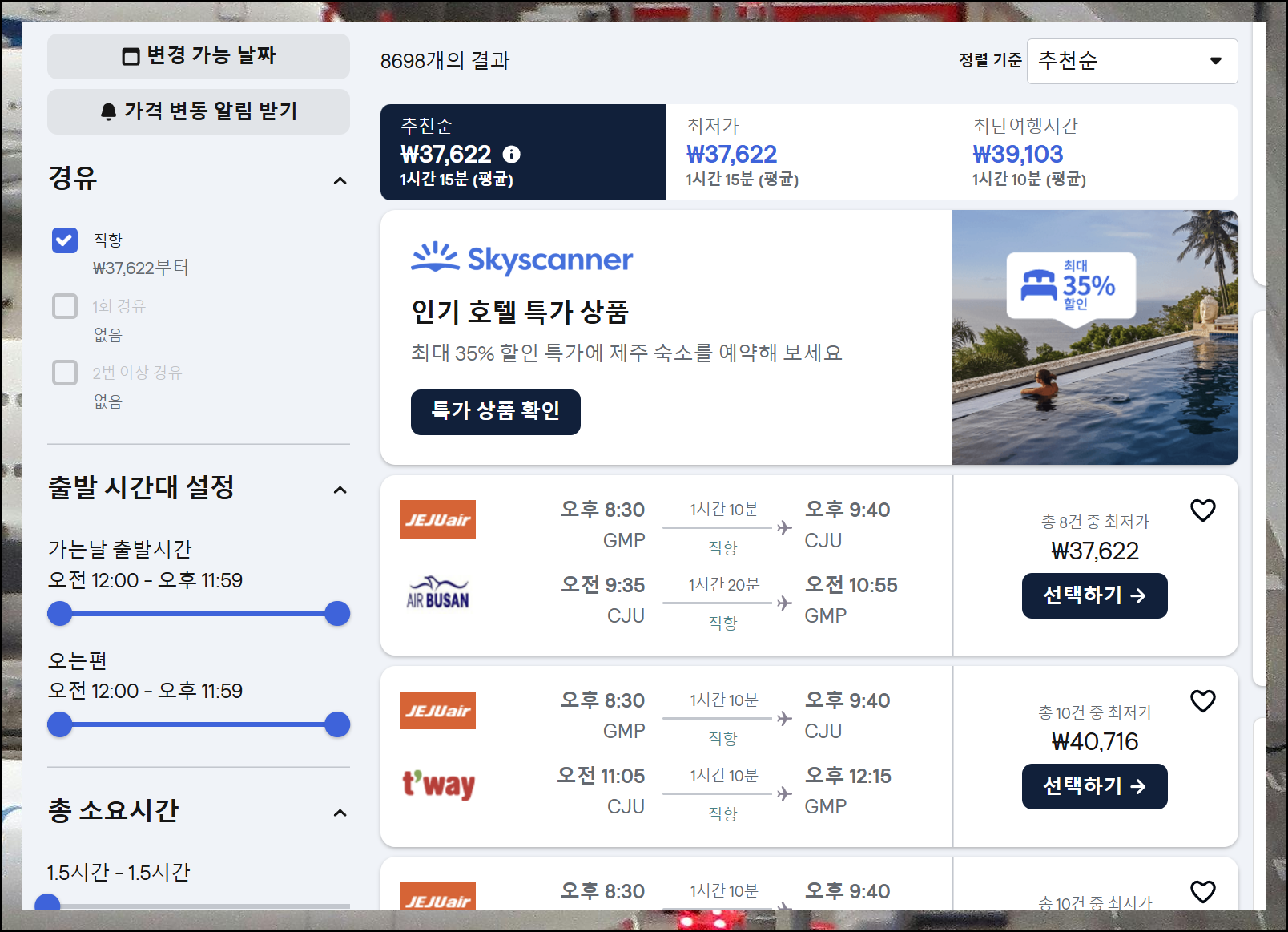Select the 추천순 tab
The height and width of the screenshot is (932, 1288).
tap(523, 152)
